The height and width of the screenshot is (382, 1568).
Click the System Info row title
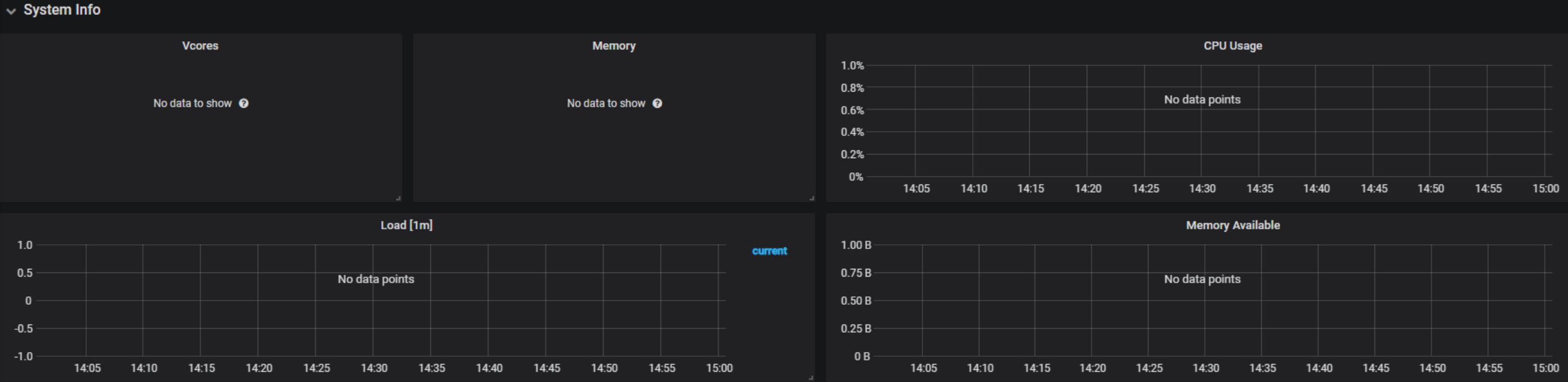click(x=62, y=10)
